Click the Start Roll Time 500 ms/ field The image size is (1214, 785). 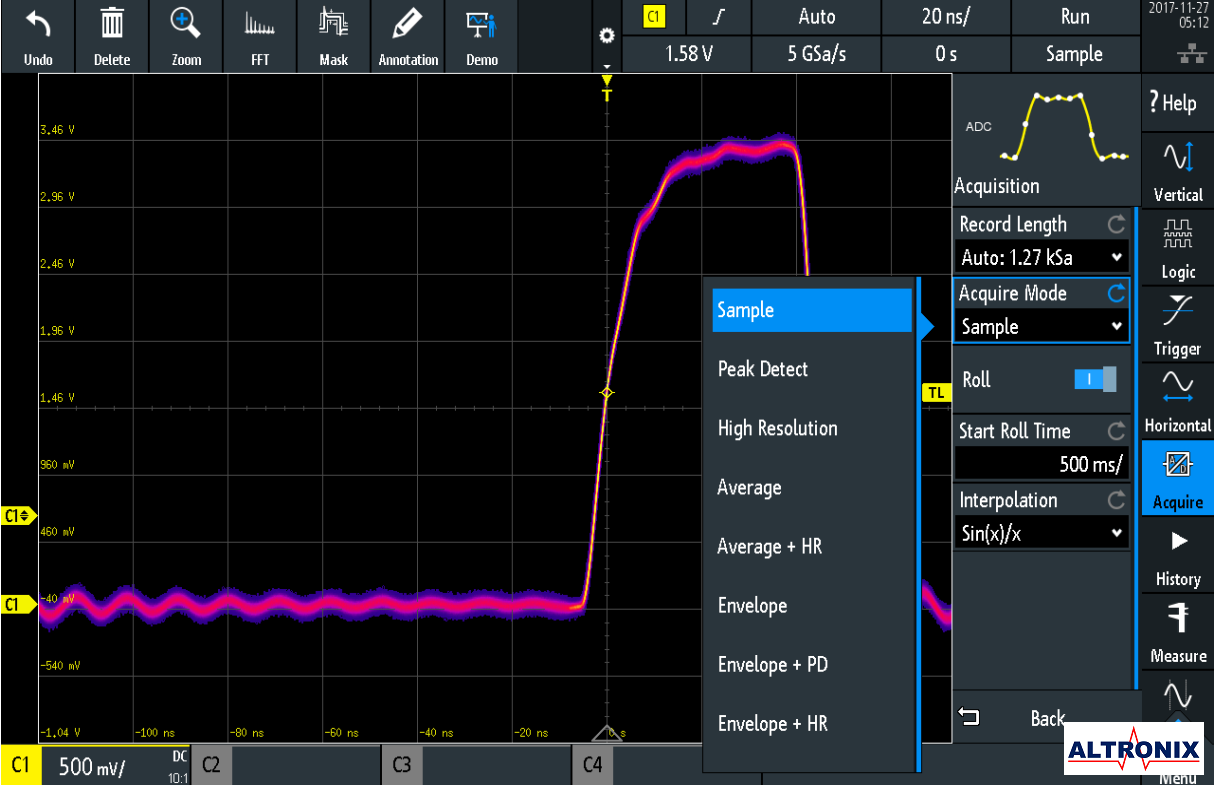(x=1042, y=464)
